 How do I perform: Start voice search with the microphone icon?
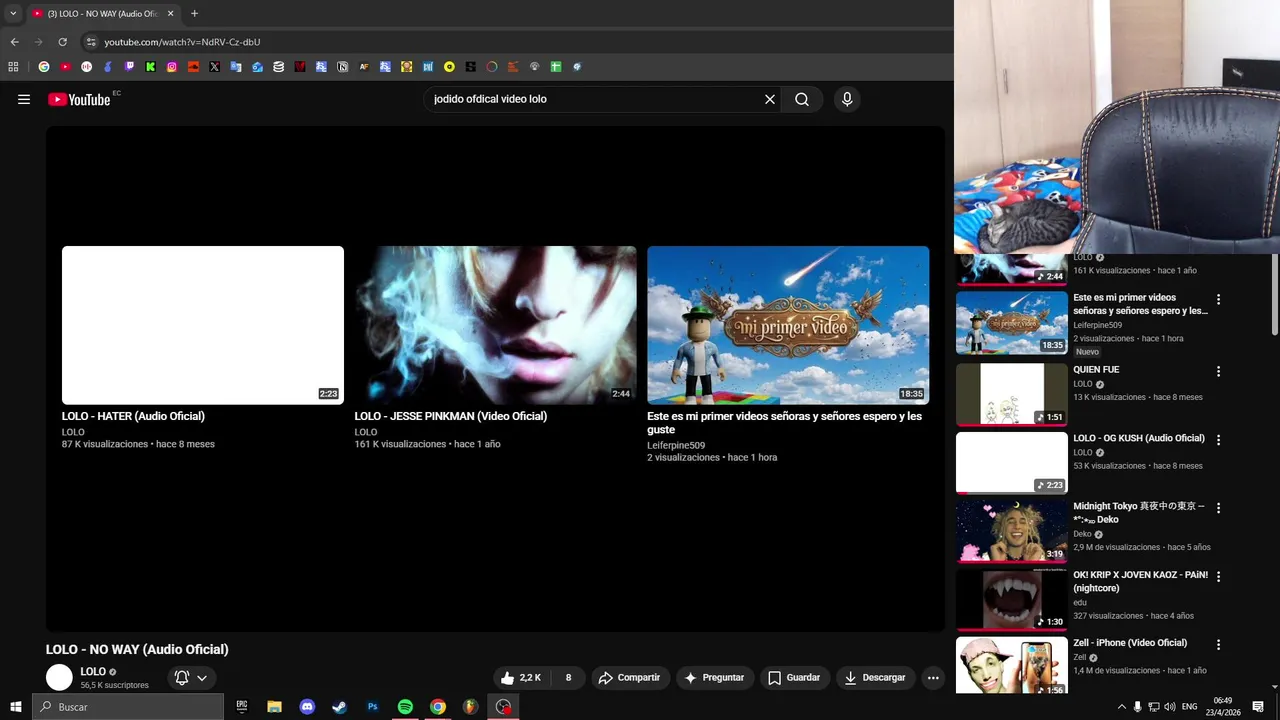point(847,99)
